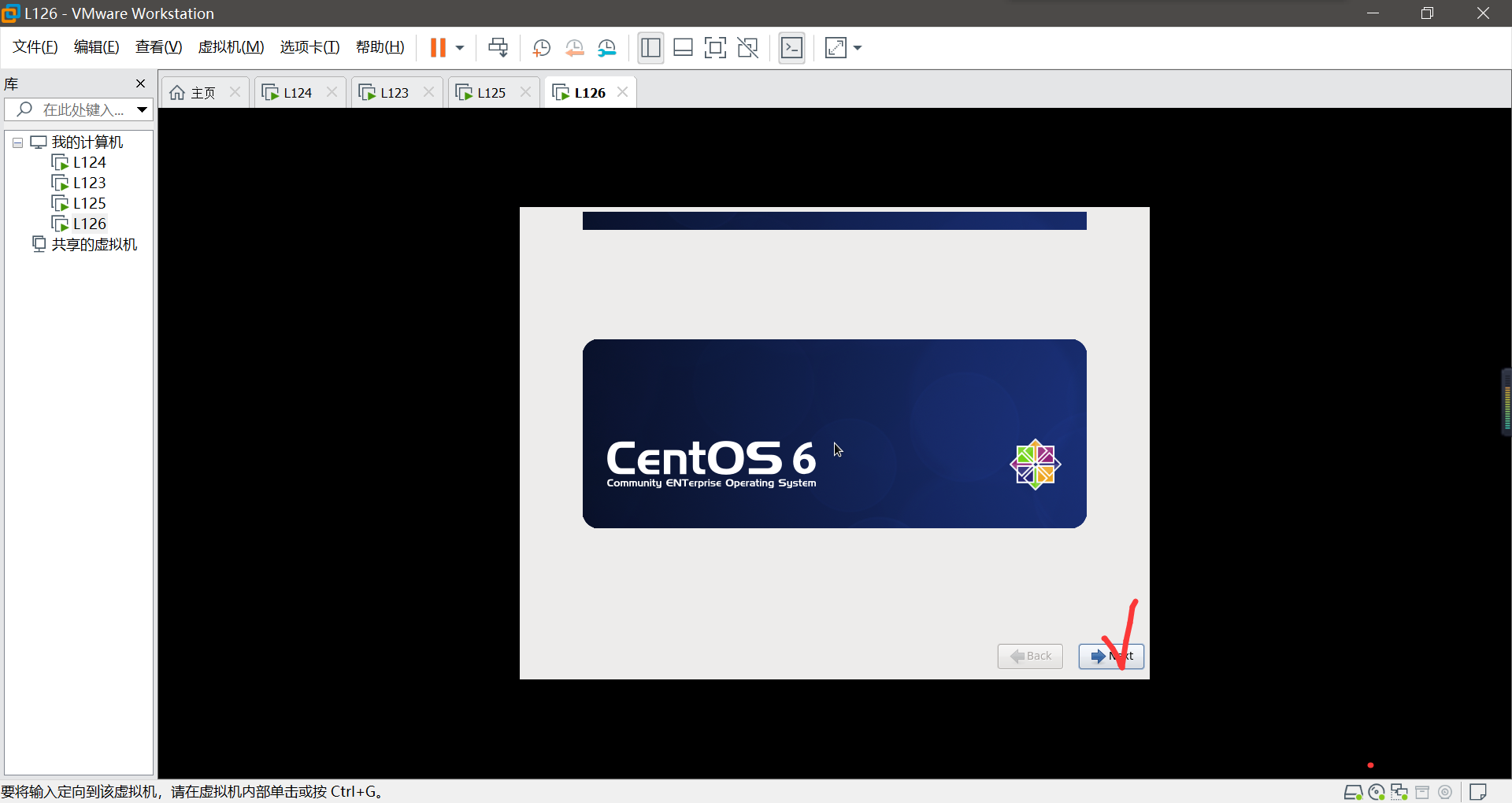Enter full screen mode

pyautogui.click(x=715, y=48)
